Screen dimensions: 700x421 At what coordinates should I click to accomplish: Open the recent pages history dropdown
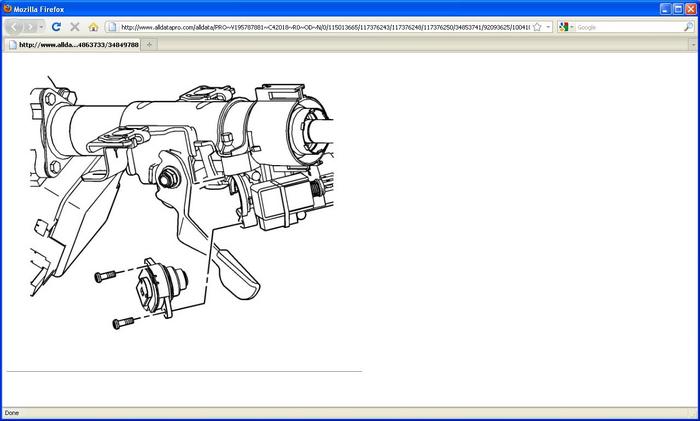click(42, 27)
